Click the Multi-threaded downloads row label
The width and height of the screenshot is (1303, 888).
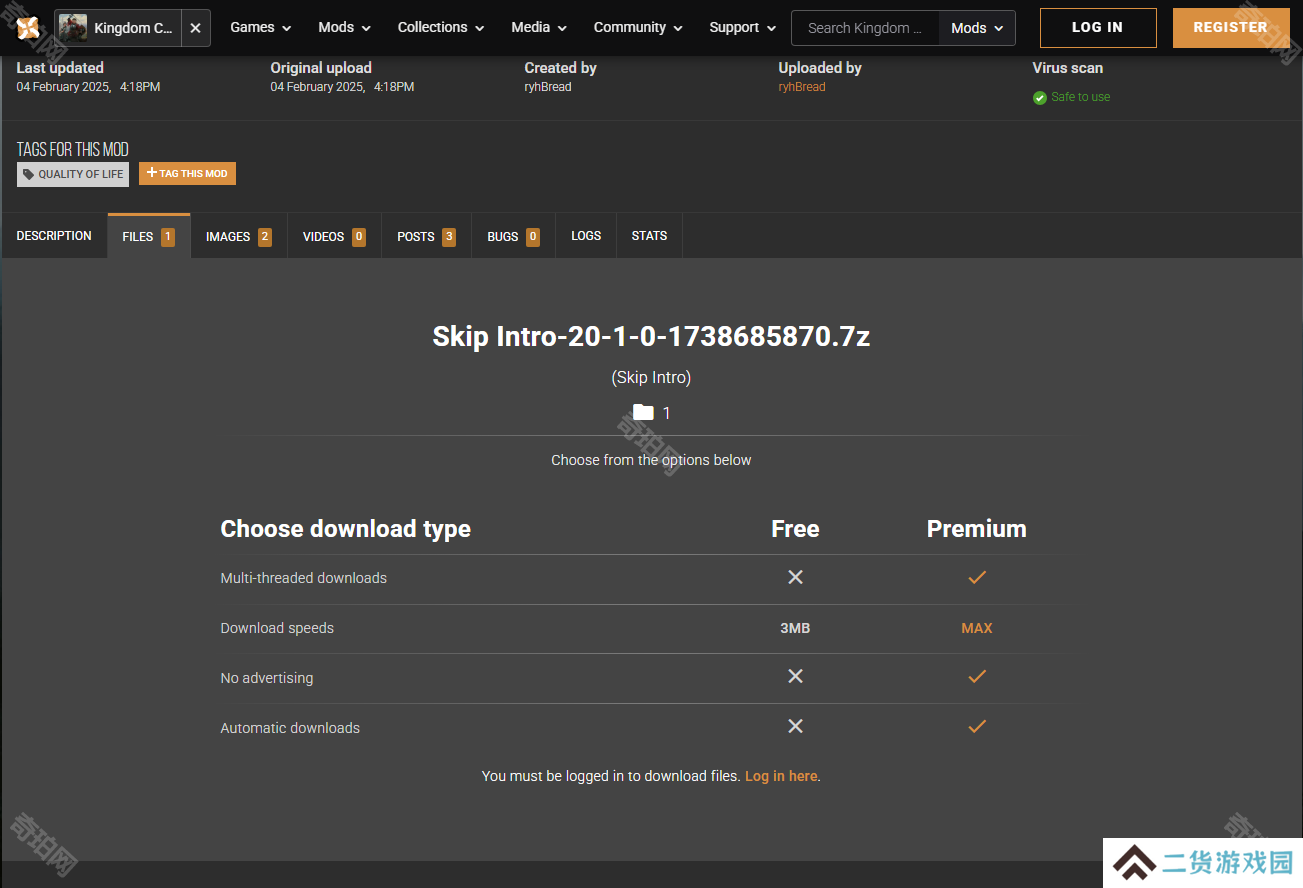click(x=304, y=578)
